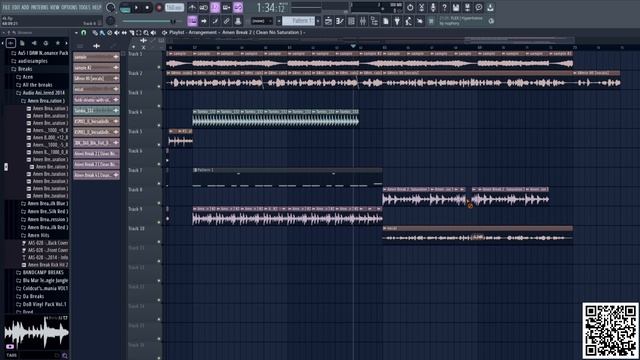Select the playlist Mute tool icon

(x=117, y=33)
